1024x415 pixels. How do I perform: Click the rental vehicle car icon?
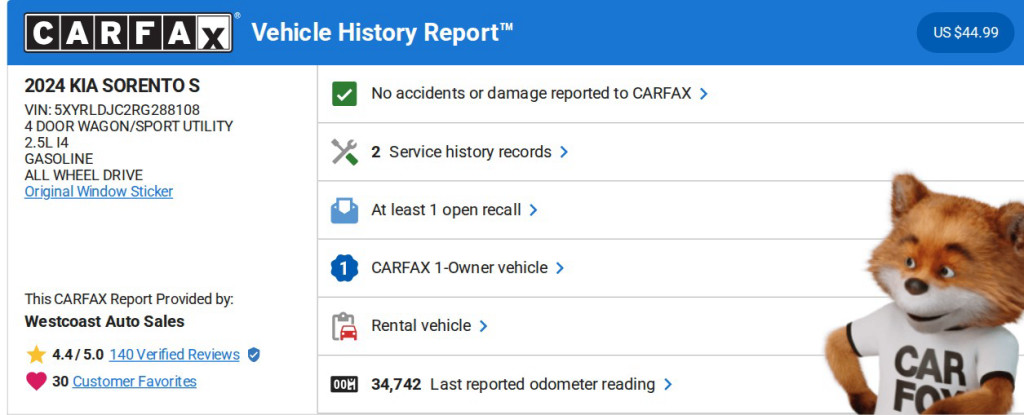[x=344, y=326]
